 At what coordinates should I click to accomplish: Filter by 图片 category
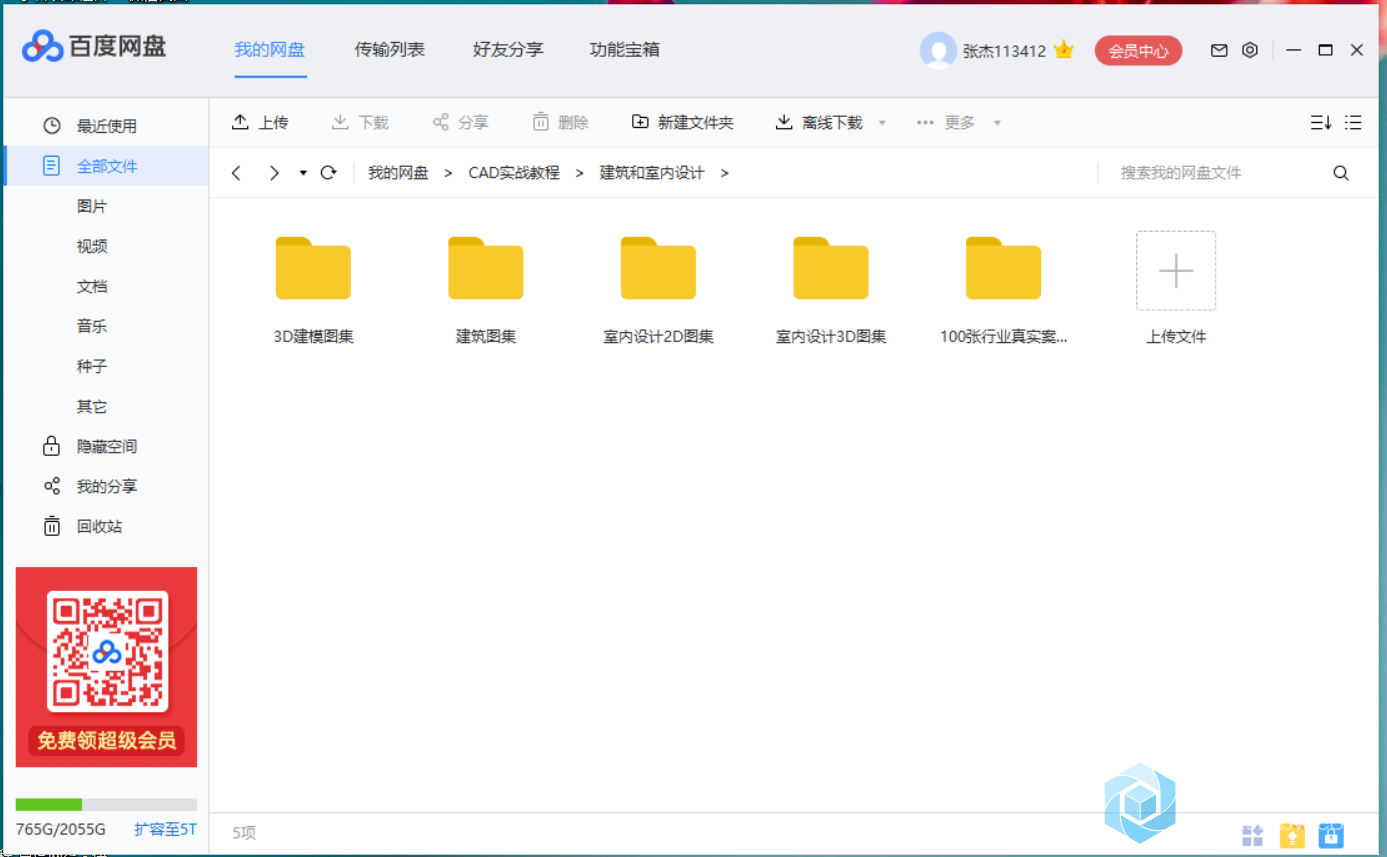point(92,206)
